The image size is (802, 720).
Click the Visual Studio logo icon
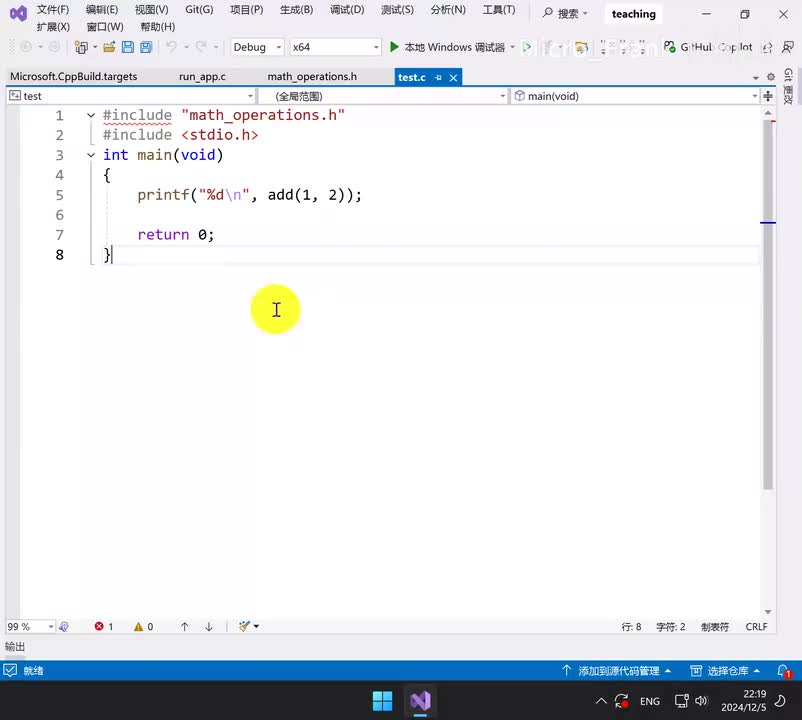tap(18, 14)
